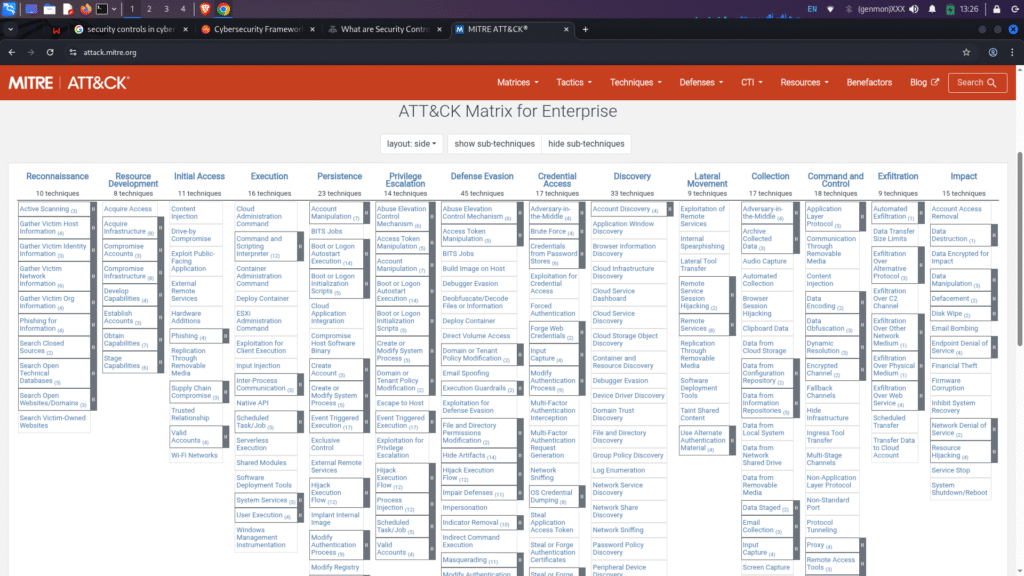Open the Reconnaissance tactic link
The width and height of the screenshot is (1024, 576).
(57, 176)
